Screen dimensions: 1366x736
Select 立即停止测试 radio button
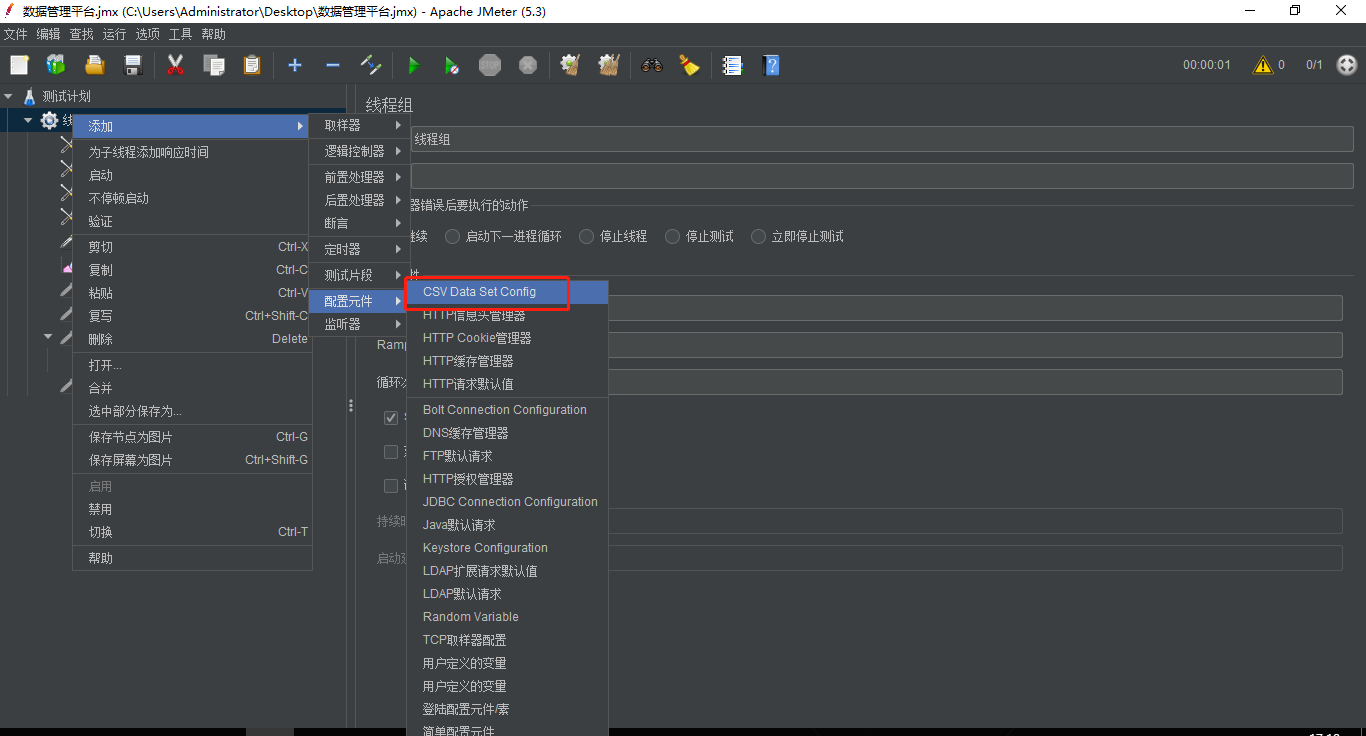click(759, 237)
